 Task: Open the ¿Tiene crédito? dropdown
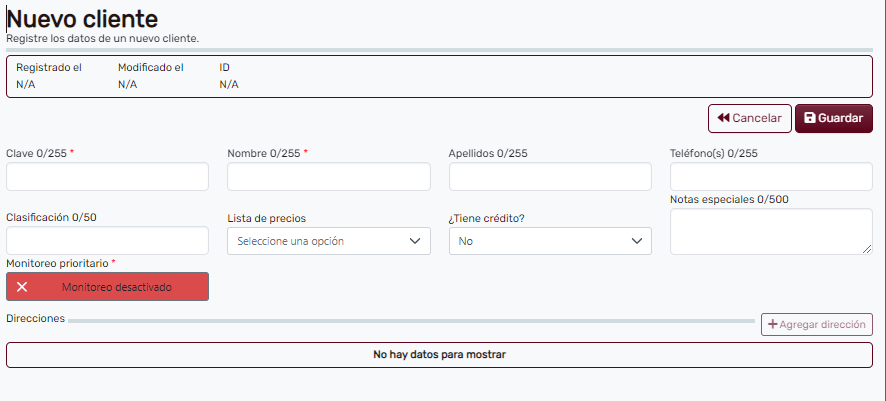pyautogui.click(x=550, y=241)
